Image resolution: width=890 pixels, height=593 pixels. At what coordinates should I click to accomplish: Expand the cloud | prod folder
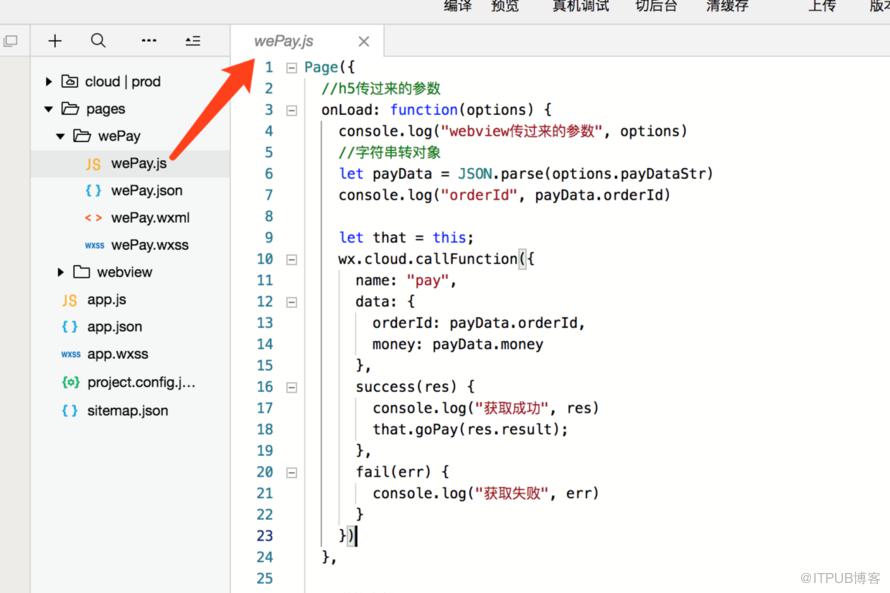49,82
